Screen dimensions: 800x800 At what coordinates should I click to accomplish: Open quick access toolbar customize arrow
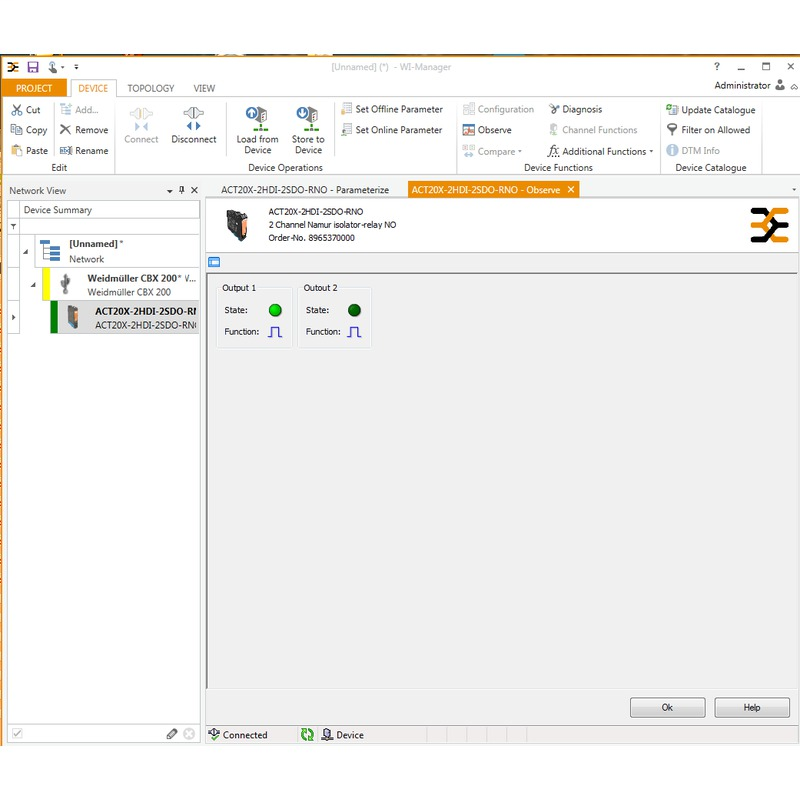(76, 67)
